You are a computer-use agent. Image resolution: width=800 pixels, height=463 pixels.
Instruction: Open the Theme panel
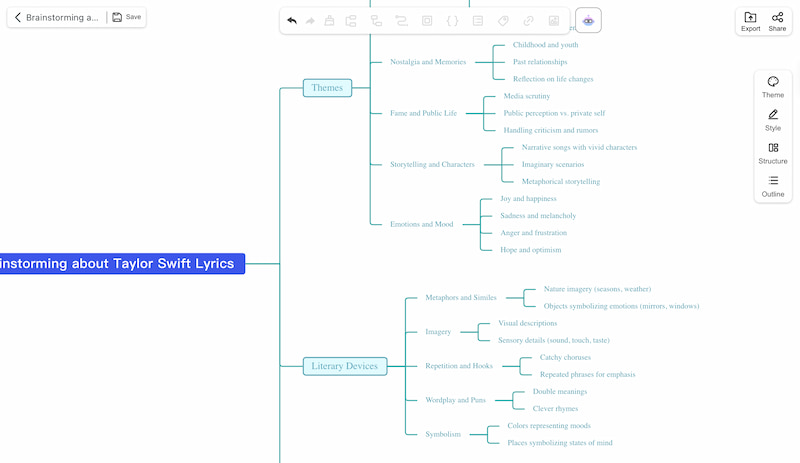(x=773, y=87)
